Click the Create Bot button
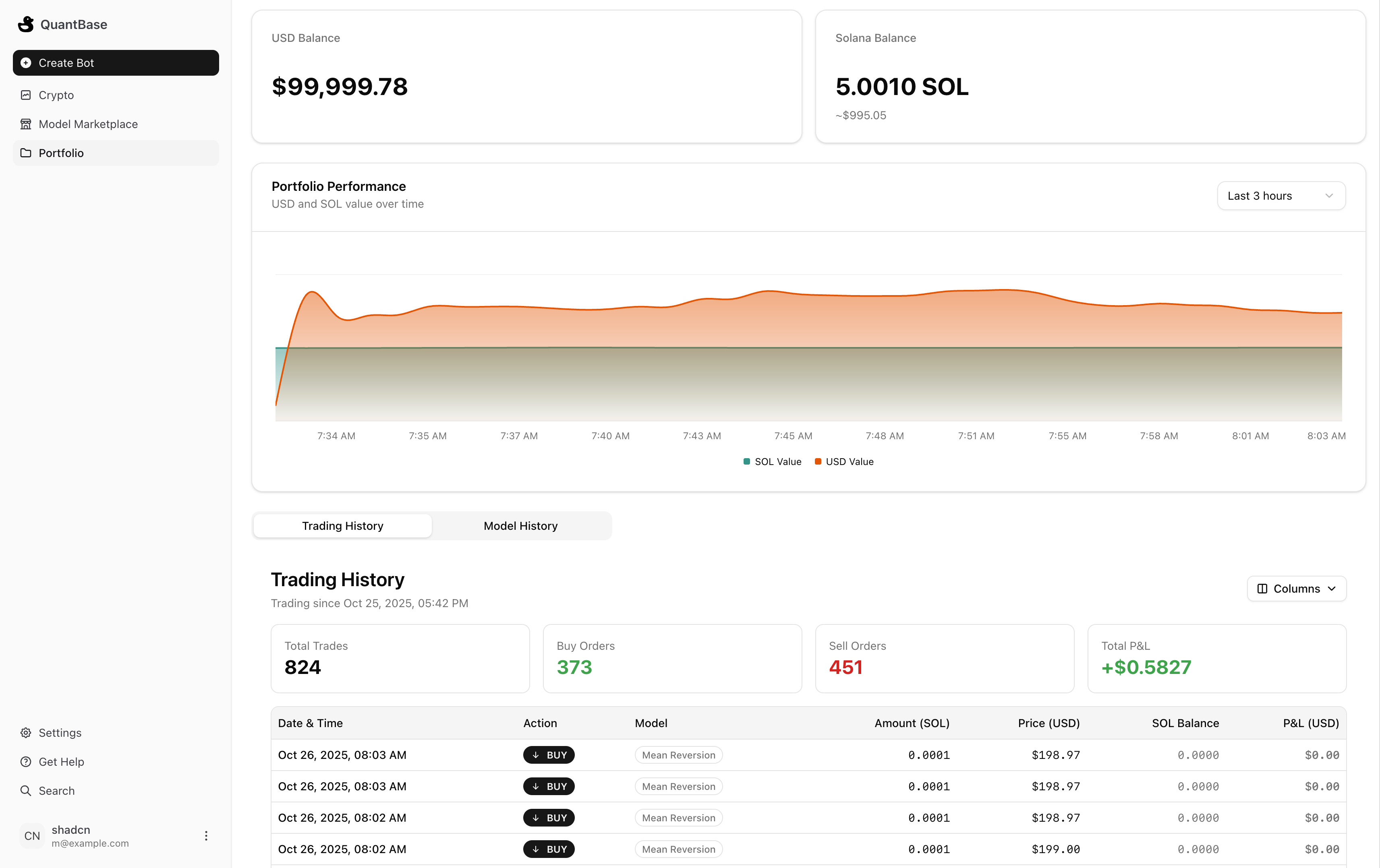Image resolution: width=1380 pixels, height=868 pixels. (x=116, y=63)
